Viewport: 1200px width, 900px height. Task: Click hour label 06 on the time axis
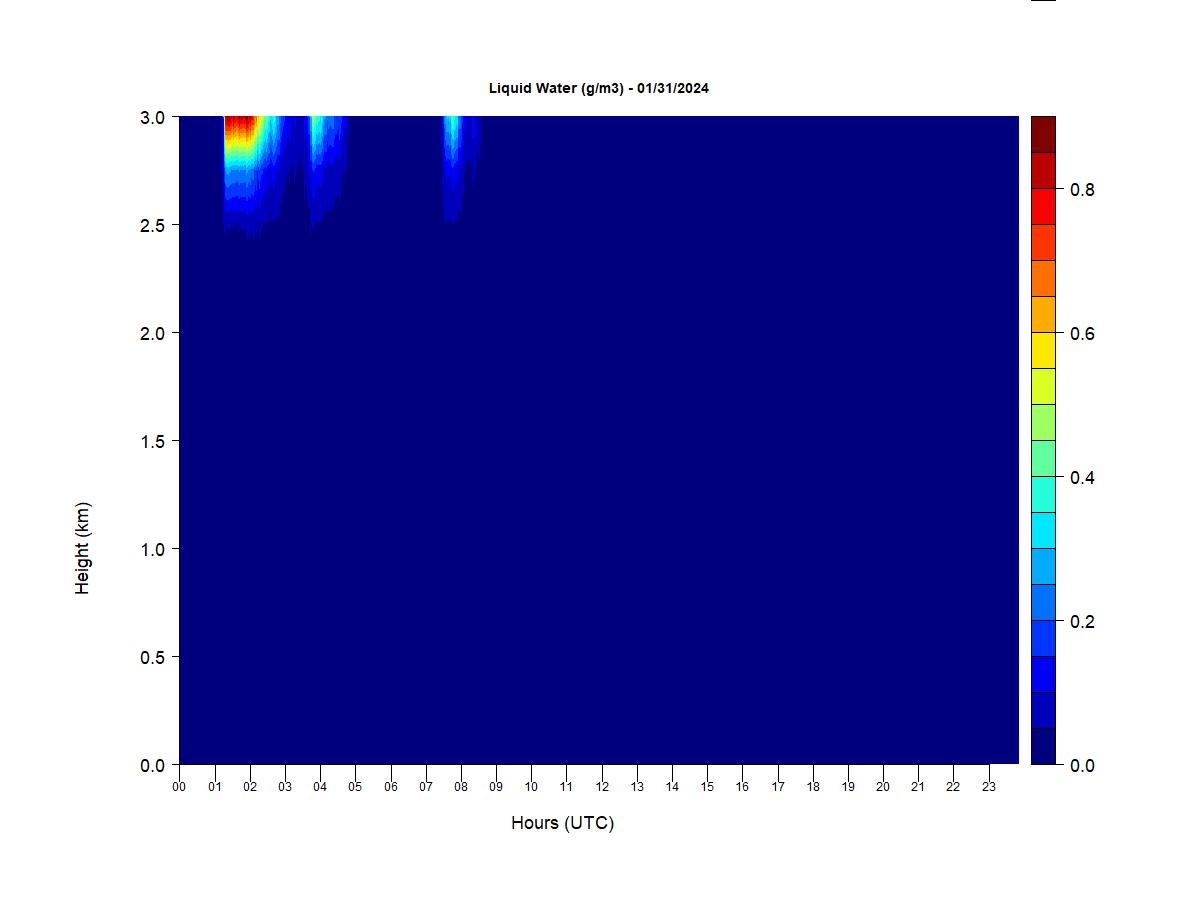(391, 787)
